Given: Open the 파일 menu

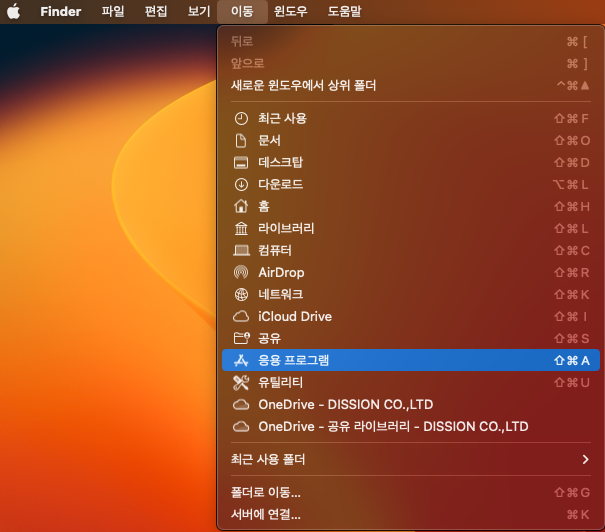Looking at the screenshot, I should click(113, 11).
